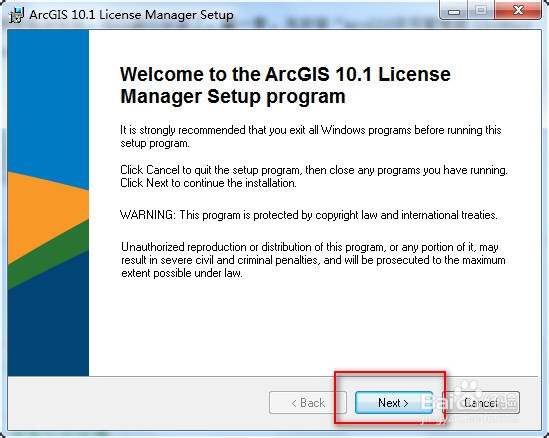
Task: Click the 'Click Cancel to quit' instruction text
Action: point(314,176)
